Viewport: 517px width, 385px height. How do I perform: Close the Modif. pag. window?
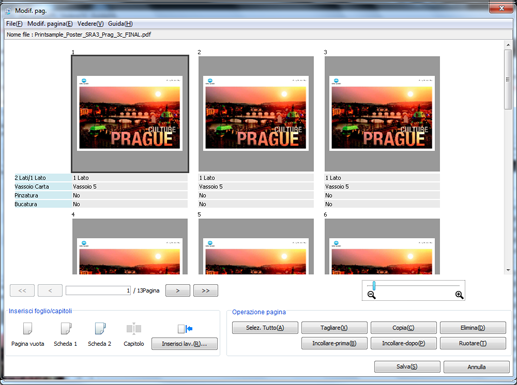[501, 8]
